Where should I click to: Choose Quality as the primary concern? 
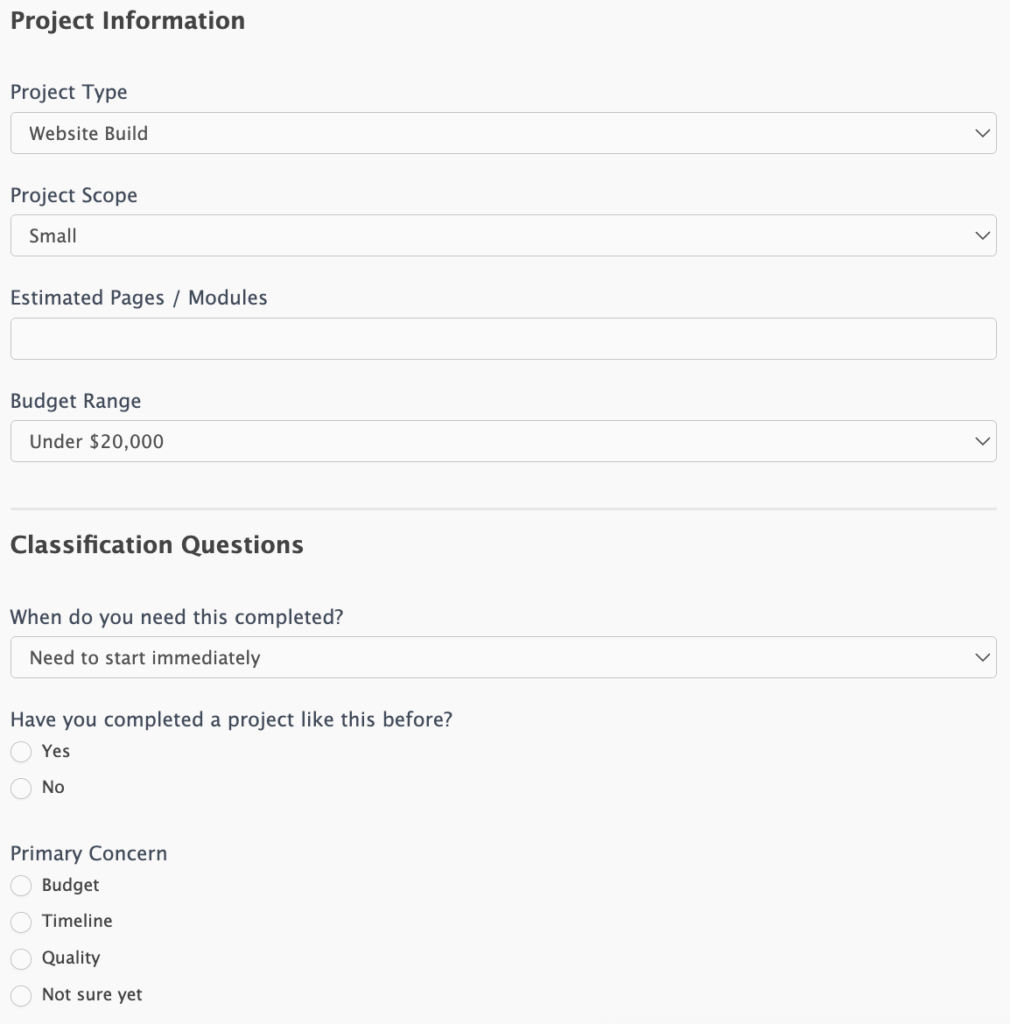point(21,957)
